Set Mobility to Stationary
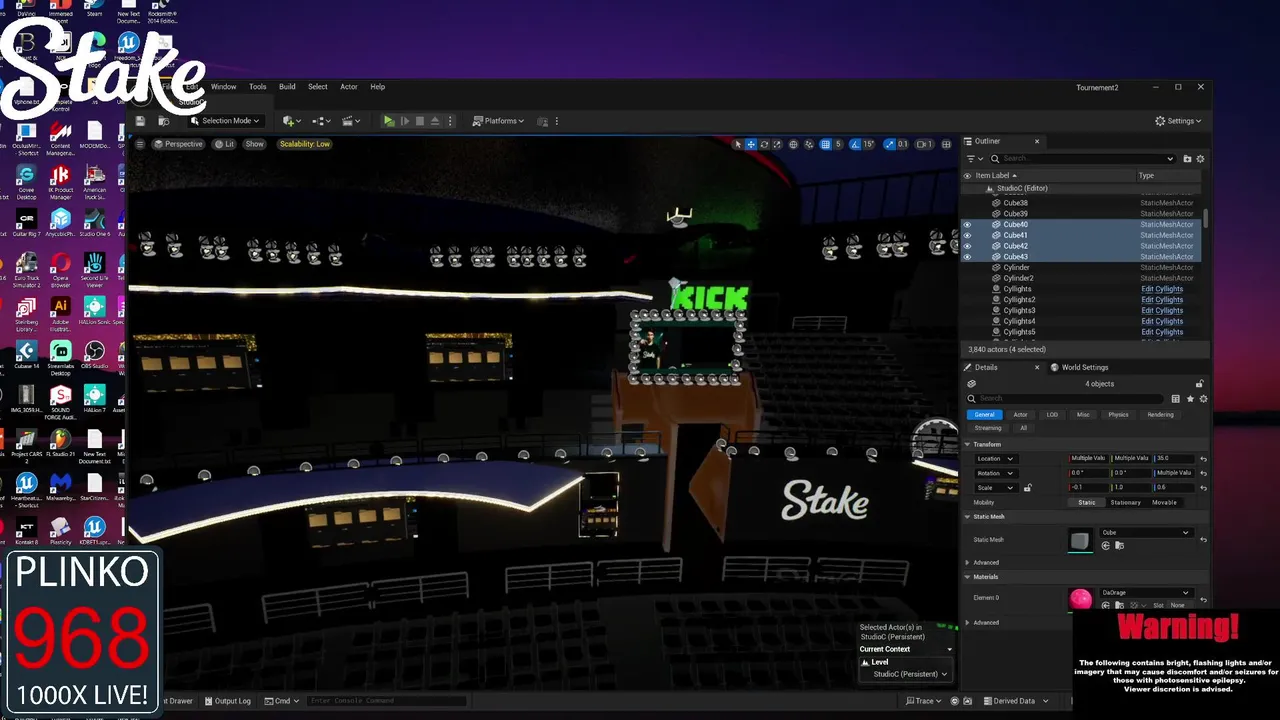Image resolution: width=1280 pixels, height=720 pixels. tap(1125, 502)
